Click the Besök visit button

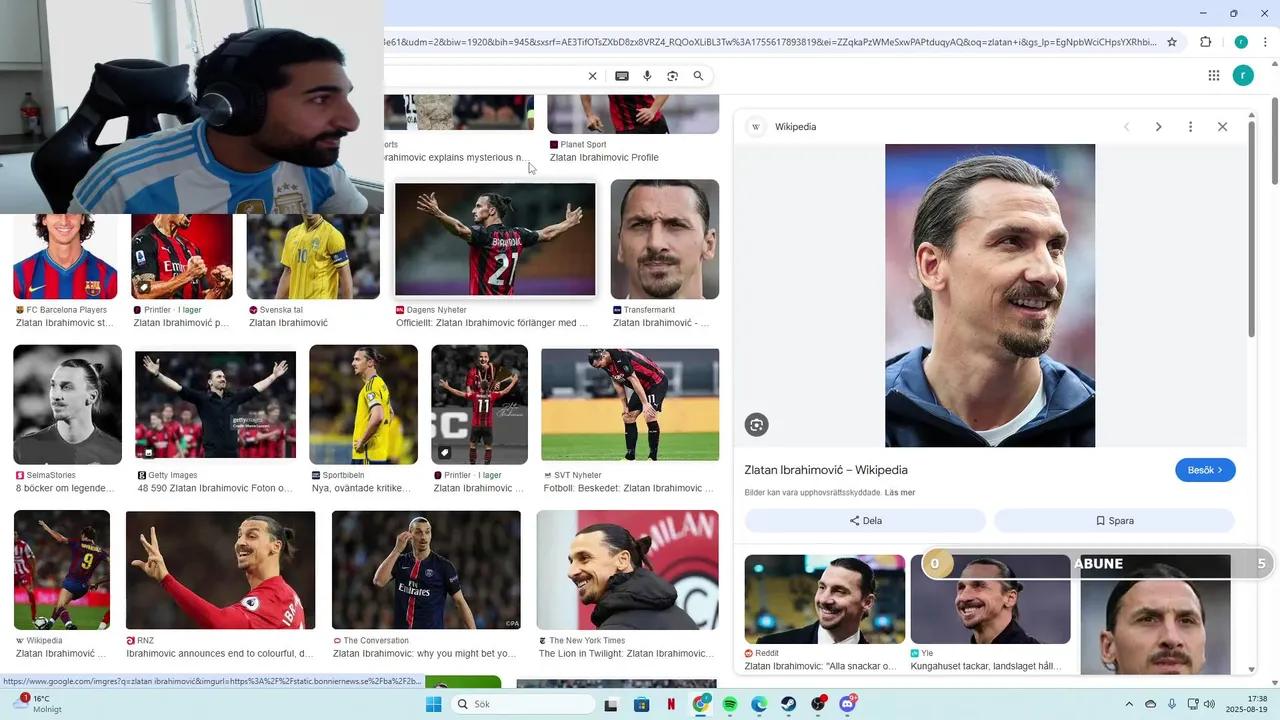click(x=1205, y=470)
